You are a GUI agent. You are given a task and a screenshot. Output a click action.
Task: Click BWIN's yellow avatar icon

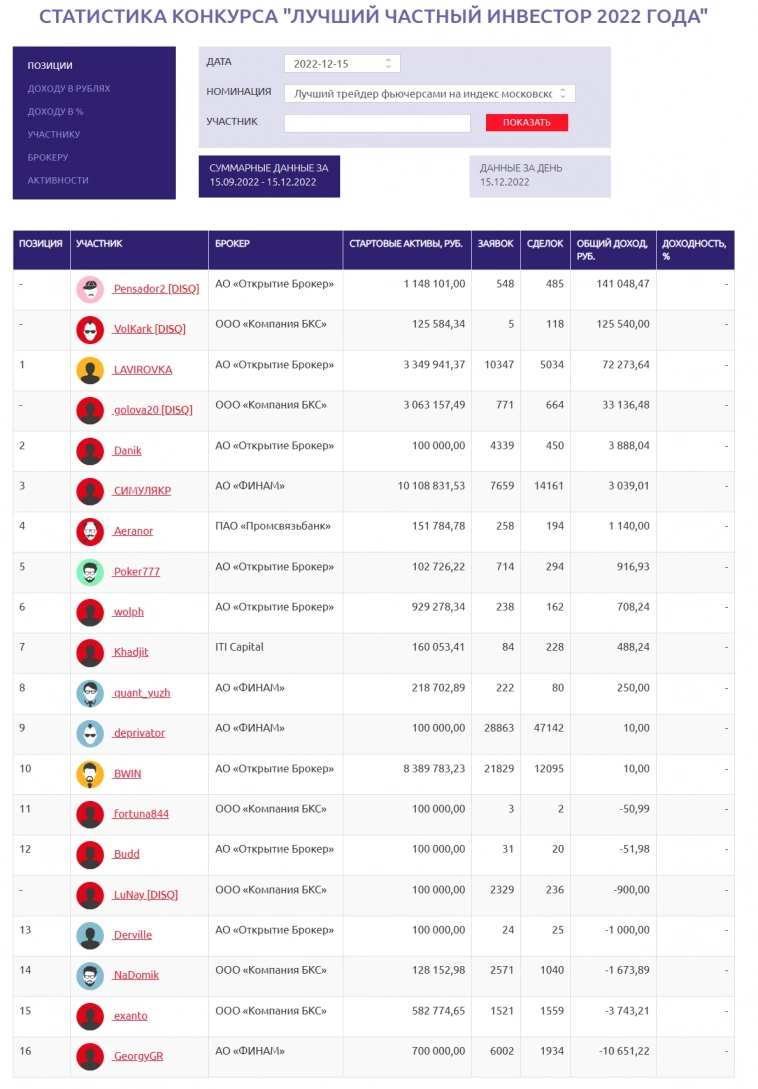[90, 774]
